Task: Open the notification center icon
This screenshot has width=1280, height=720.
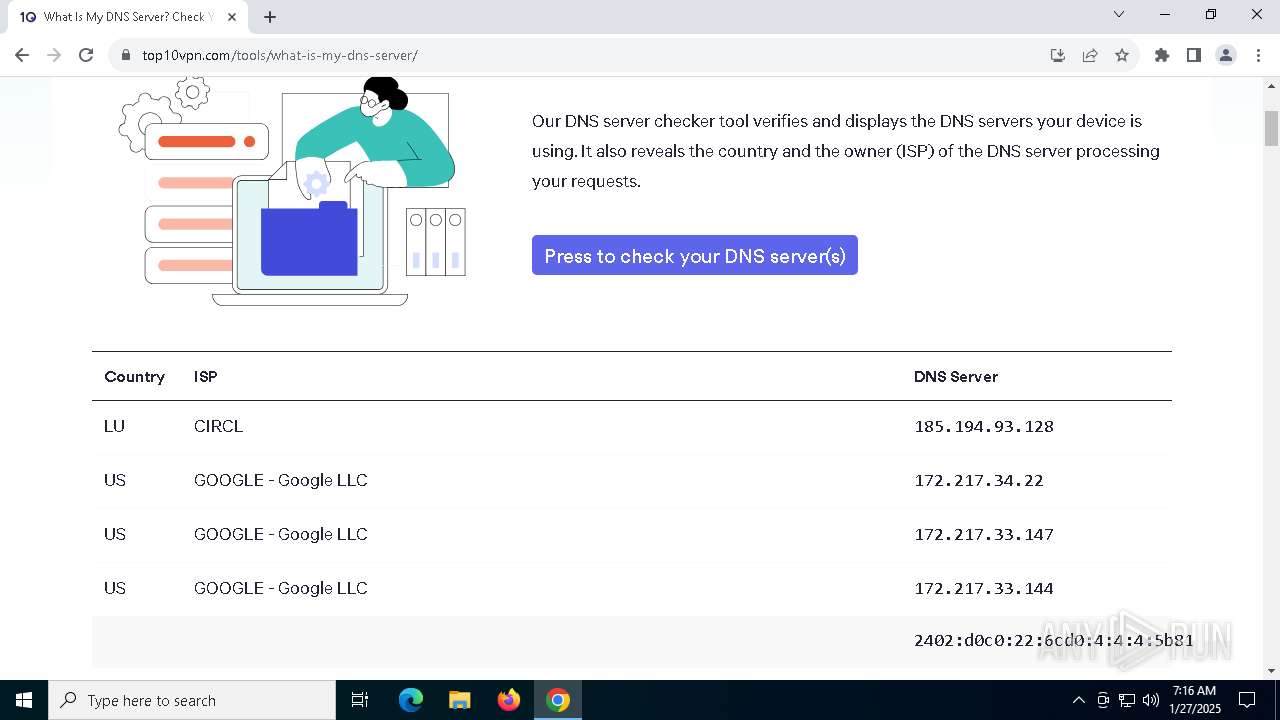Action: click(1247, 700)
